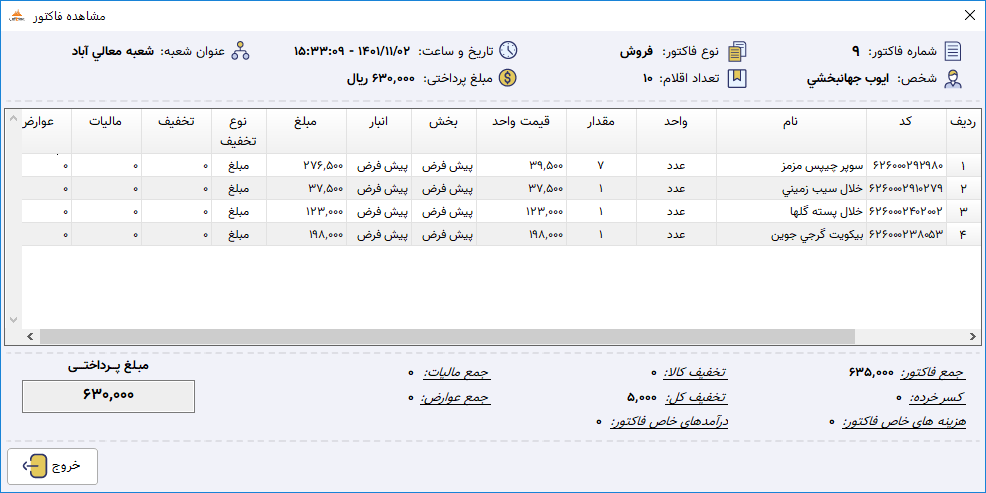Click the واحد column header
986x493 pixels.
(677, 131)
